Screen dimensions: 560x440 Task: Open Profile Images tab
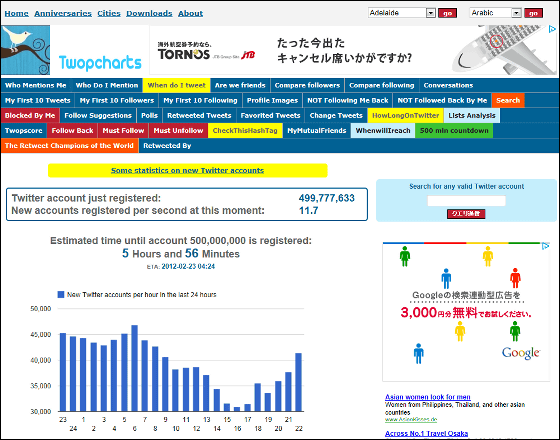pos(272,100)
